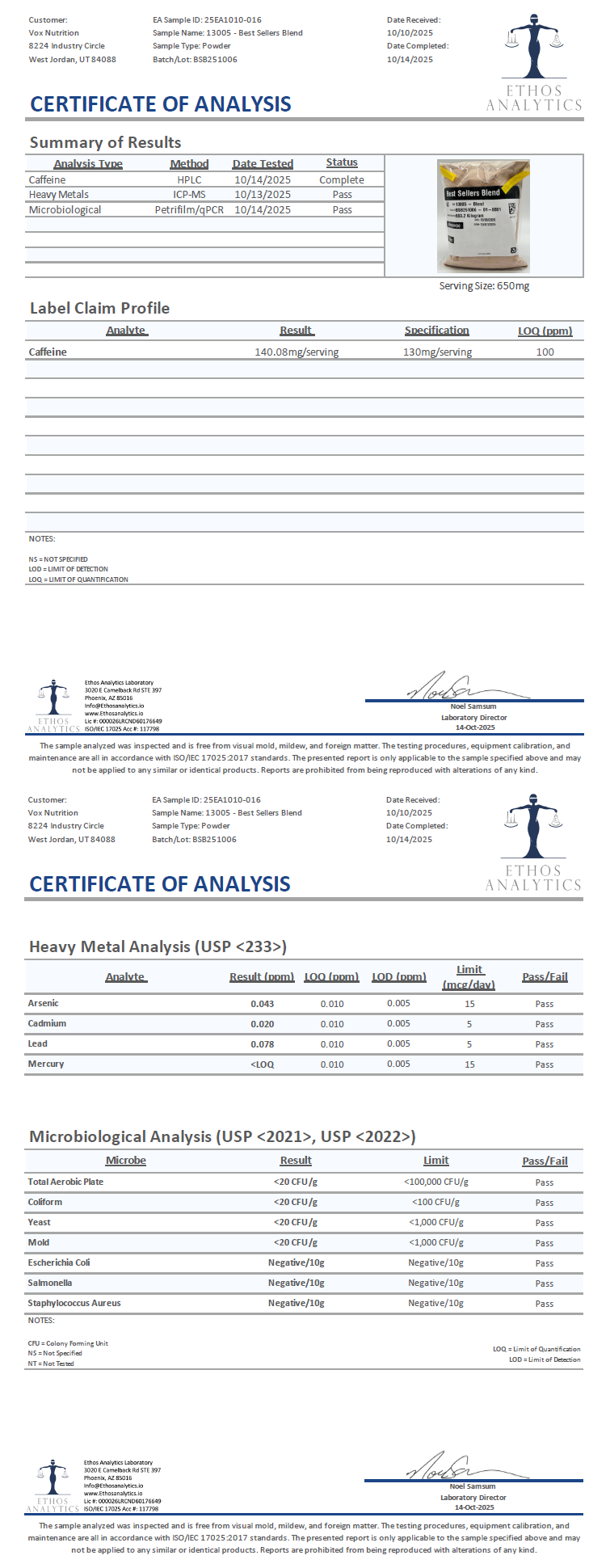Select the 'Microbiological Analysis' section heading
The width and height of the screenshot is (610, 1568).
click(222, 1136)
